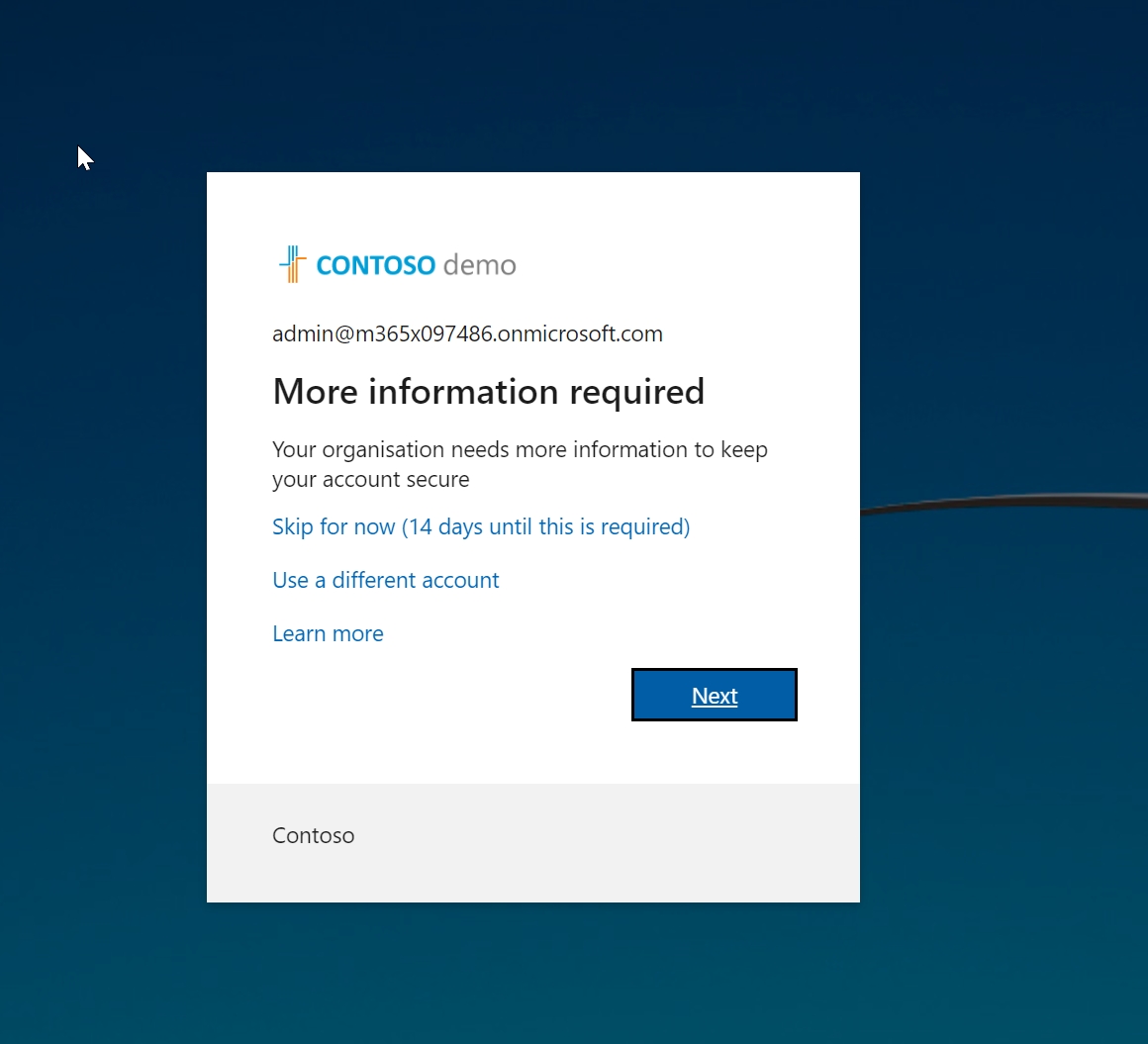Open the Learn more link

pos(328,633)
